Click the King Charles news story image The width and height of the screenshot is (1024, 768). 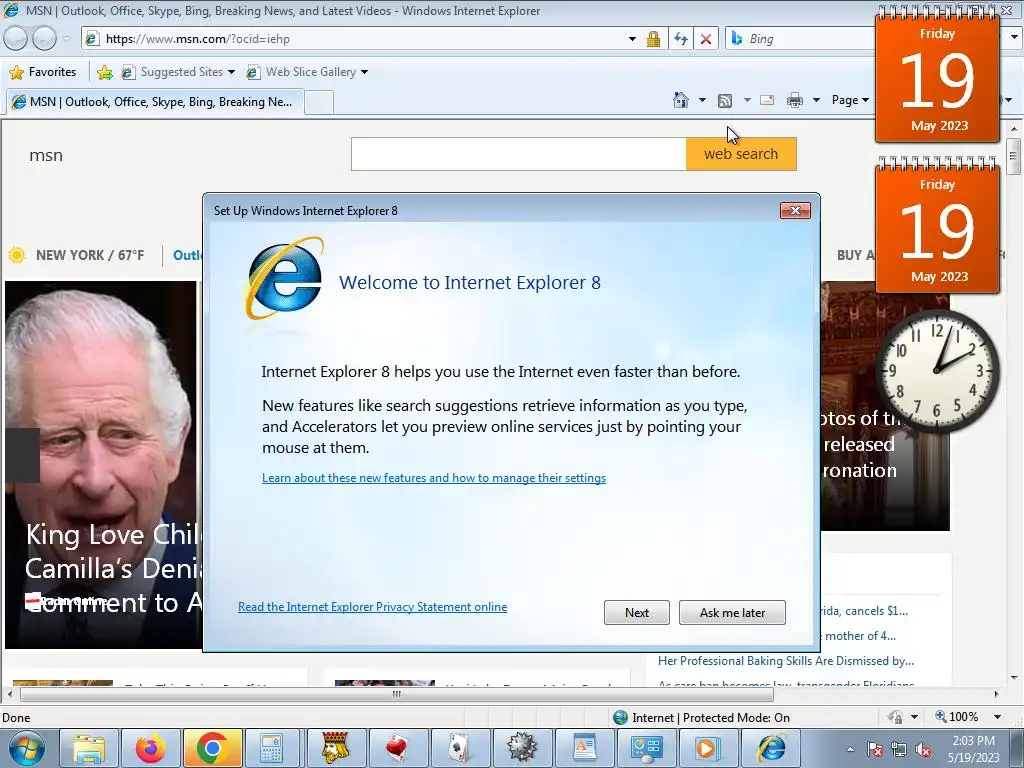101,465
